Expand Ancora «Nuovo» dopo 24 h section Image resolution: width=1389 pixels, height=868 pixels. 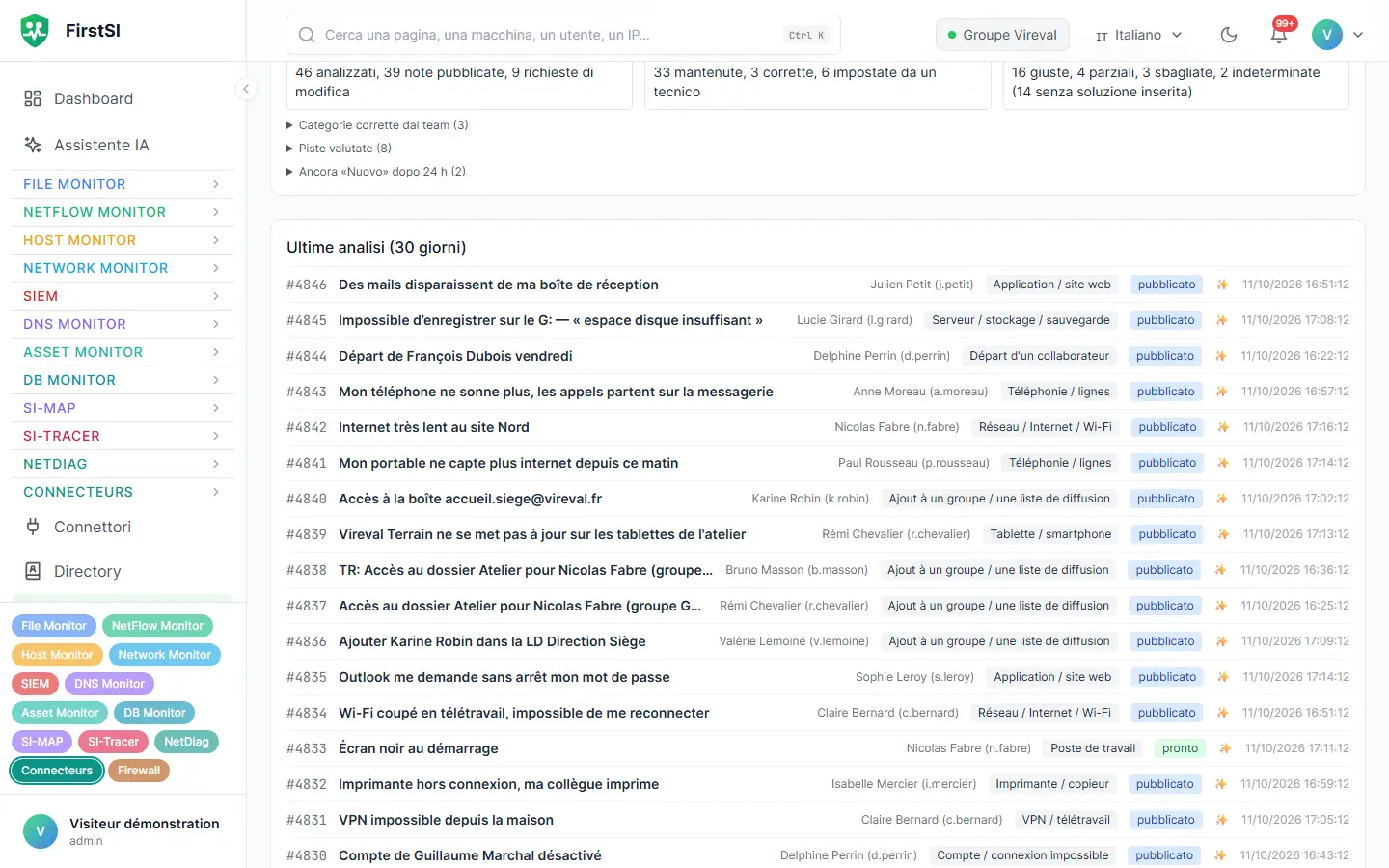[x=376, y=172]
